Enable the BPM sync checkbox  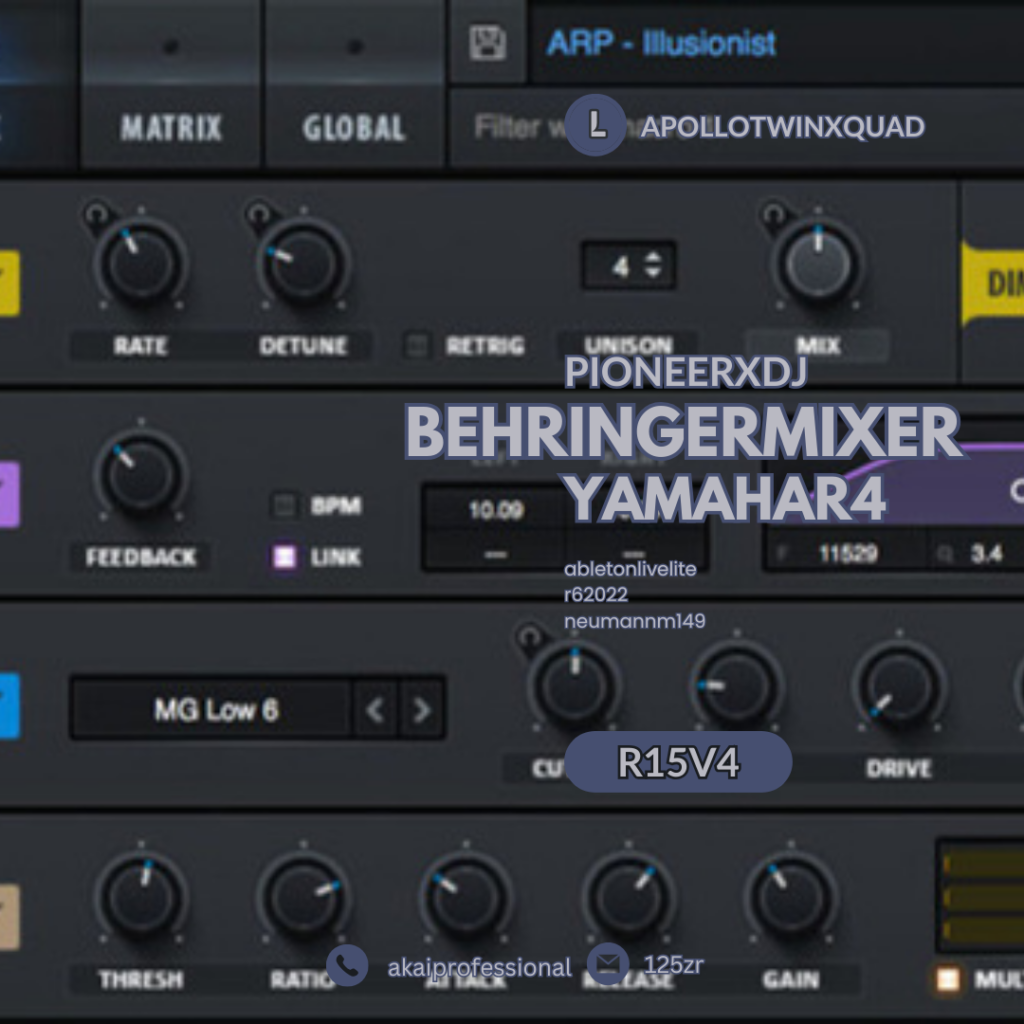click(x=285, y=505)
